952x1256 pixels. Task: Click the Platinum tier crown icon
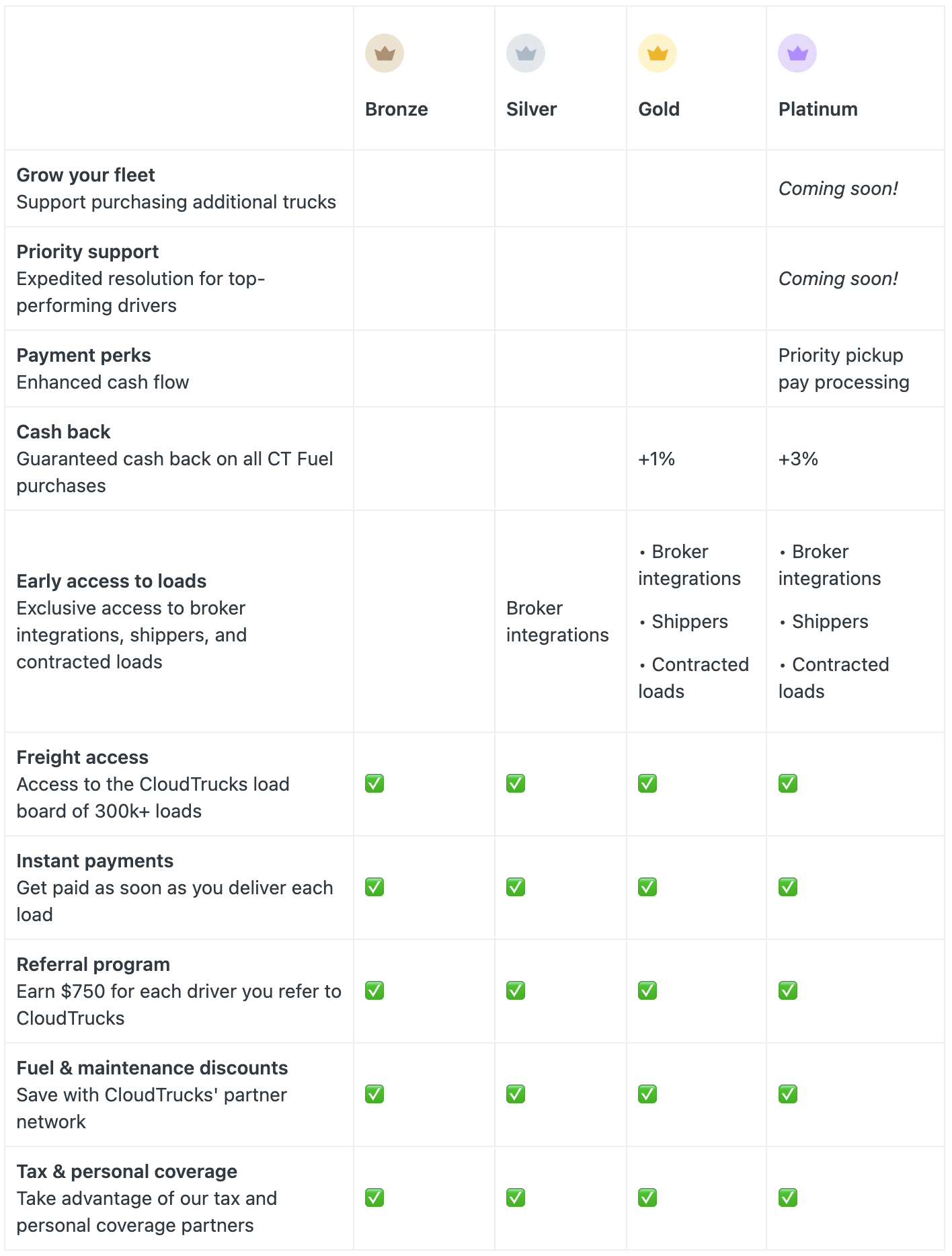797,53
